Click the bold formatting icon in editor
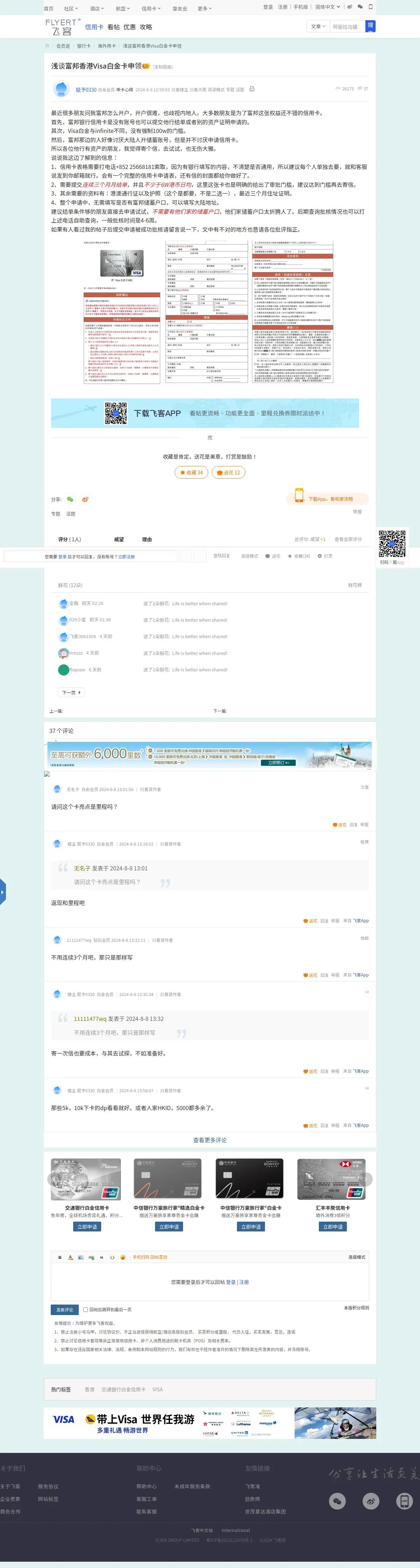 pyautogui.click(x=59, y=1257)
